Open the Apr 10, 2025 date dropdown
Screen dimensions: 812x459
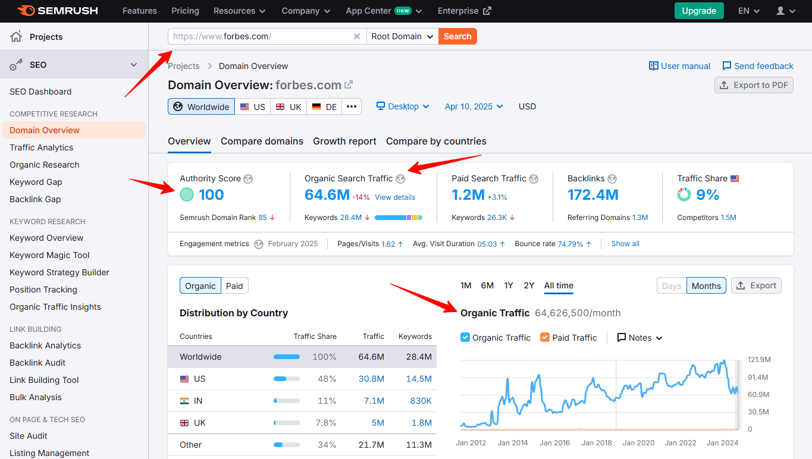pos(474,106)
